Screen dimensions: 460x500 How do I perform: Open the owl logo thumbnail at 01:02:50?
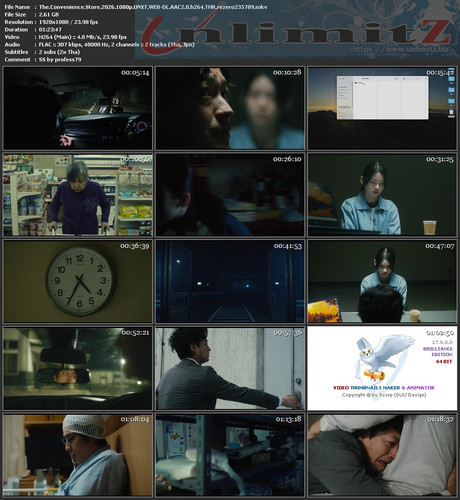coord(382,368)
